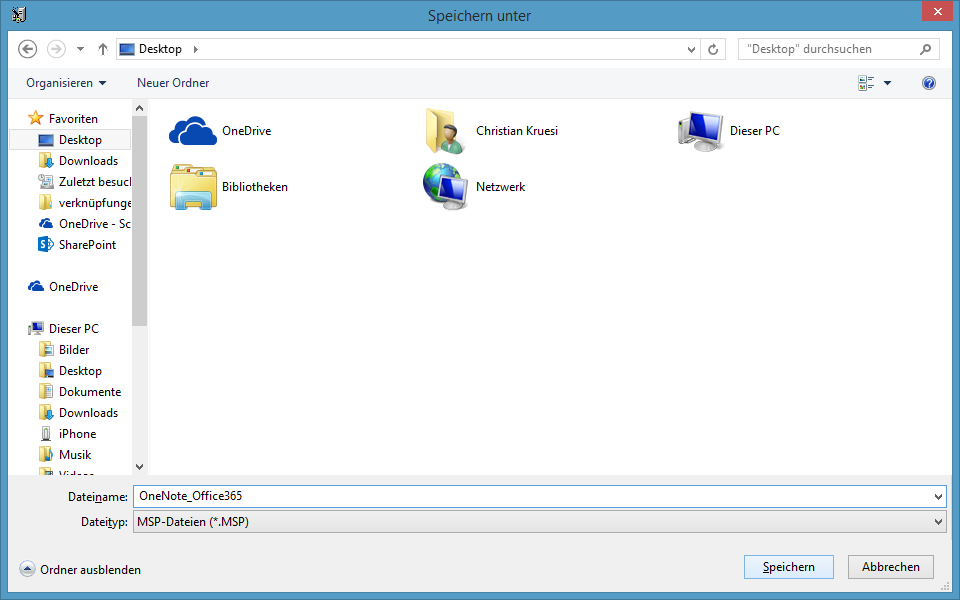Image resolution: width=960 pixels, height=600 pixels.
Task: Collapse folders with Ordner ausblenden
Action: point(81,569)
